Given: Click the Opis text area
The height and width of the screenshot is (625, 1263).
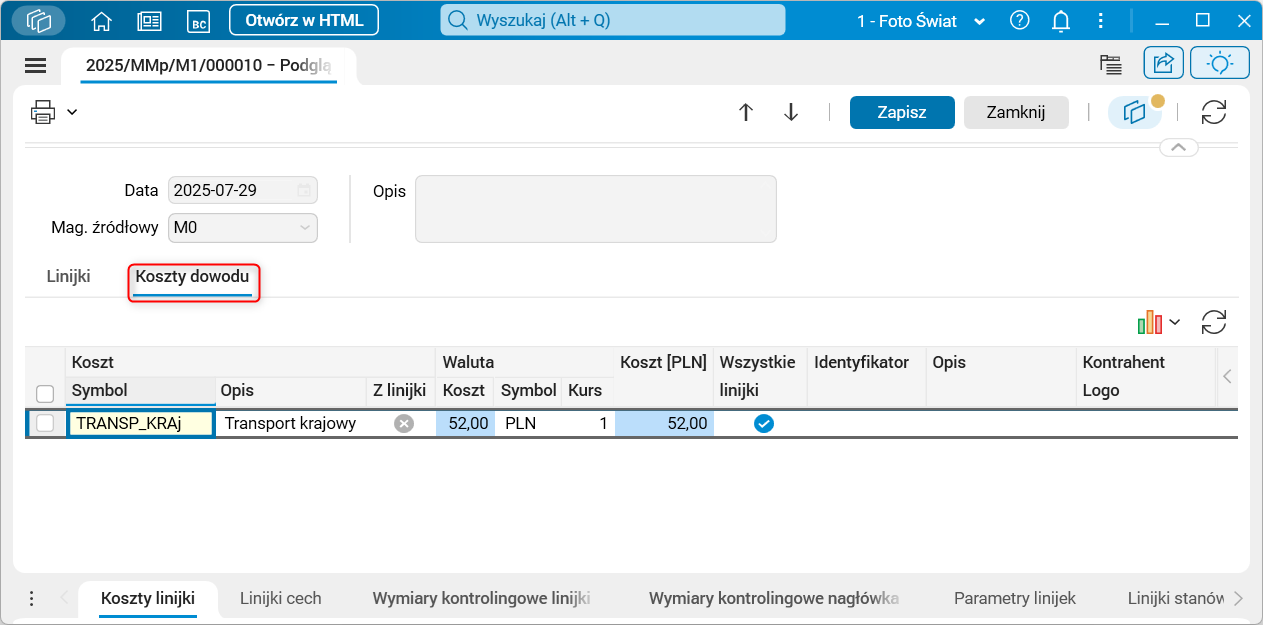Looking at the screenshot, I should click(596, 209).
